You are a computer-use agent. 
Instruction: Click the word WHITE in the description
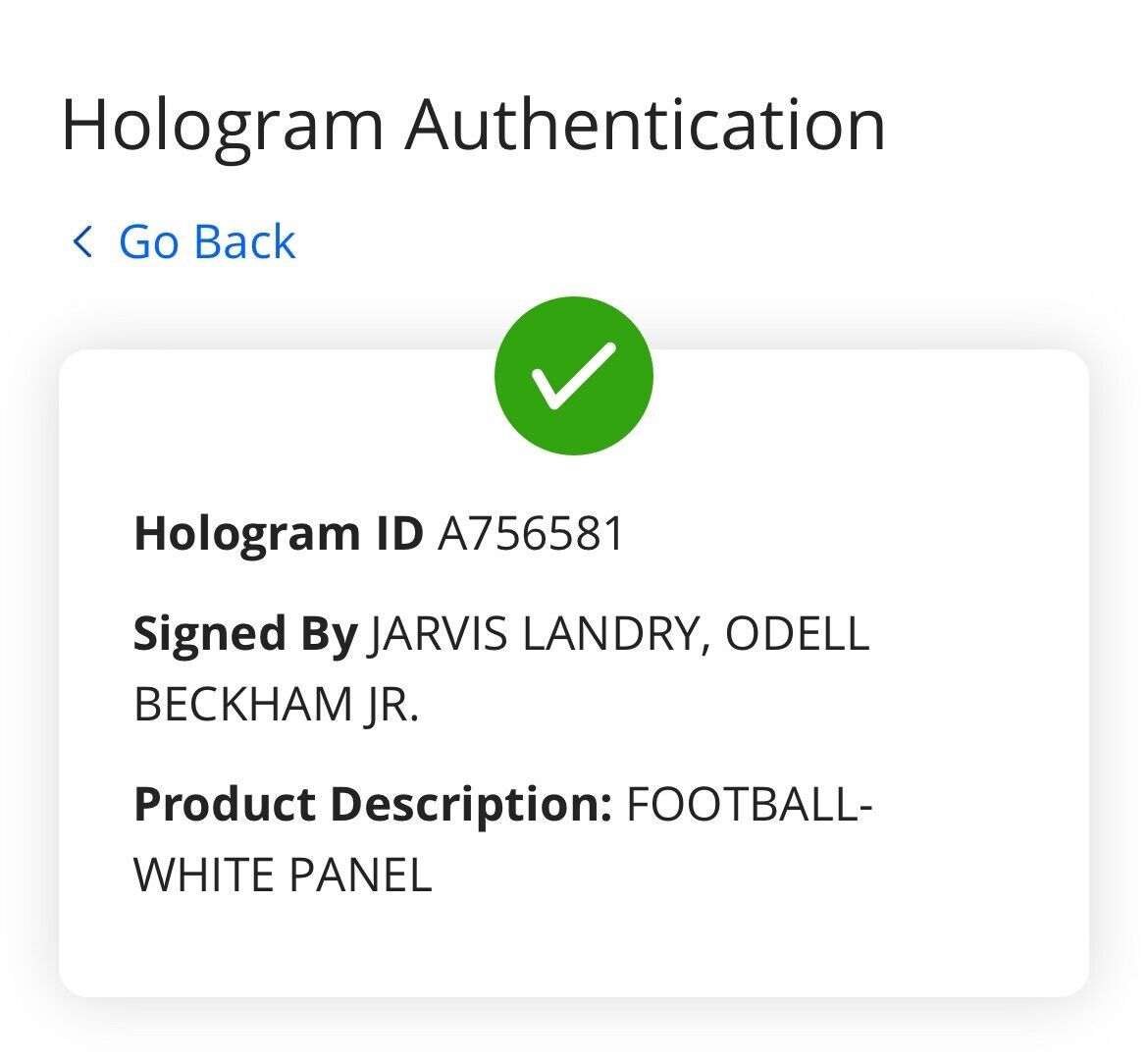(202, 875)
